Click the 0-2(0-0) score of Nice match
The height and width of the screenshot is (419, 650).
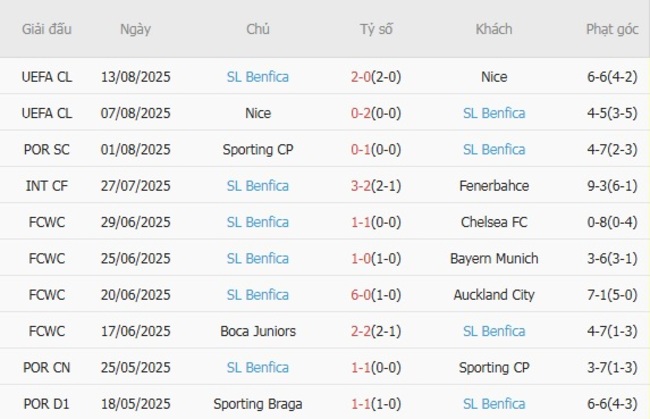376,113
